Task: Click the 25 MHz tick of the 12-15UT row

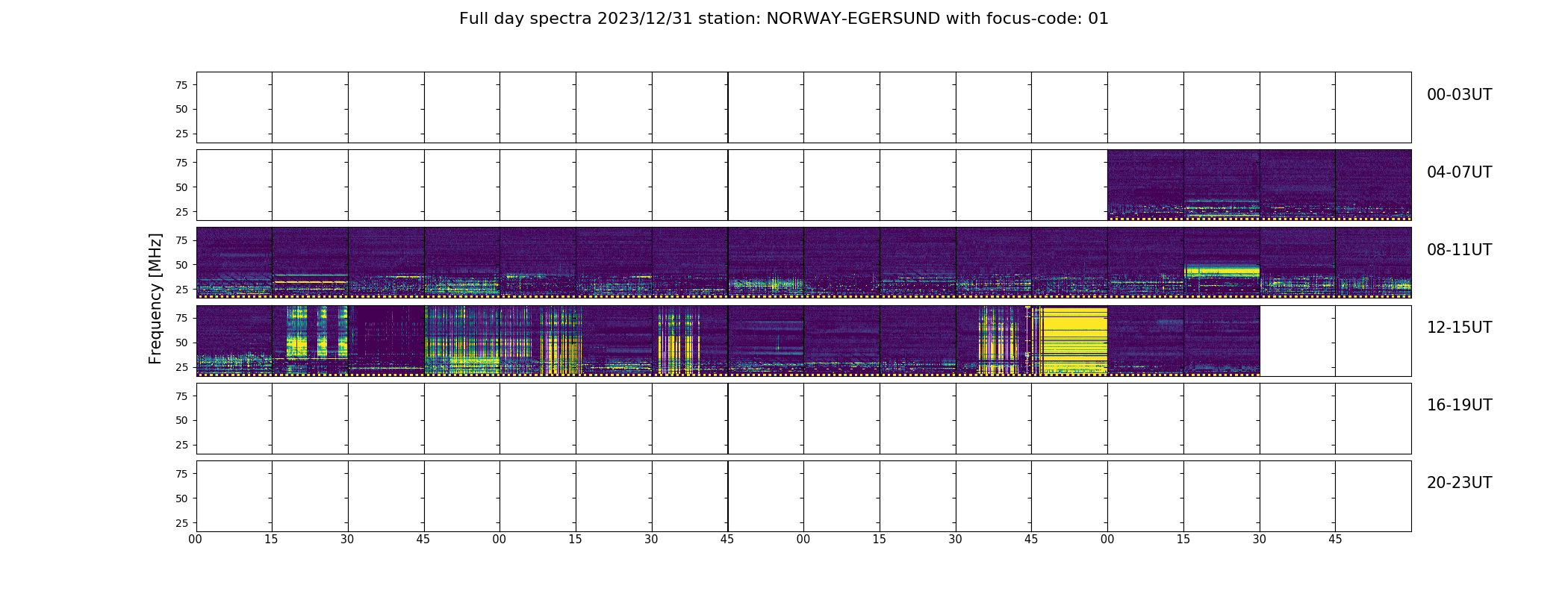Action: (181, 367)
